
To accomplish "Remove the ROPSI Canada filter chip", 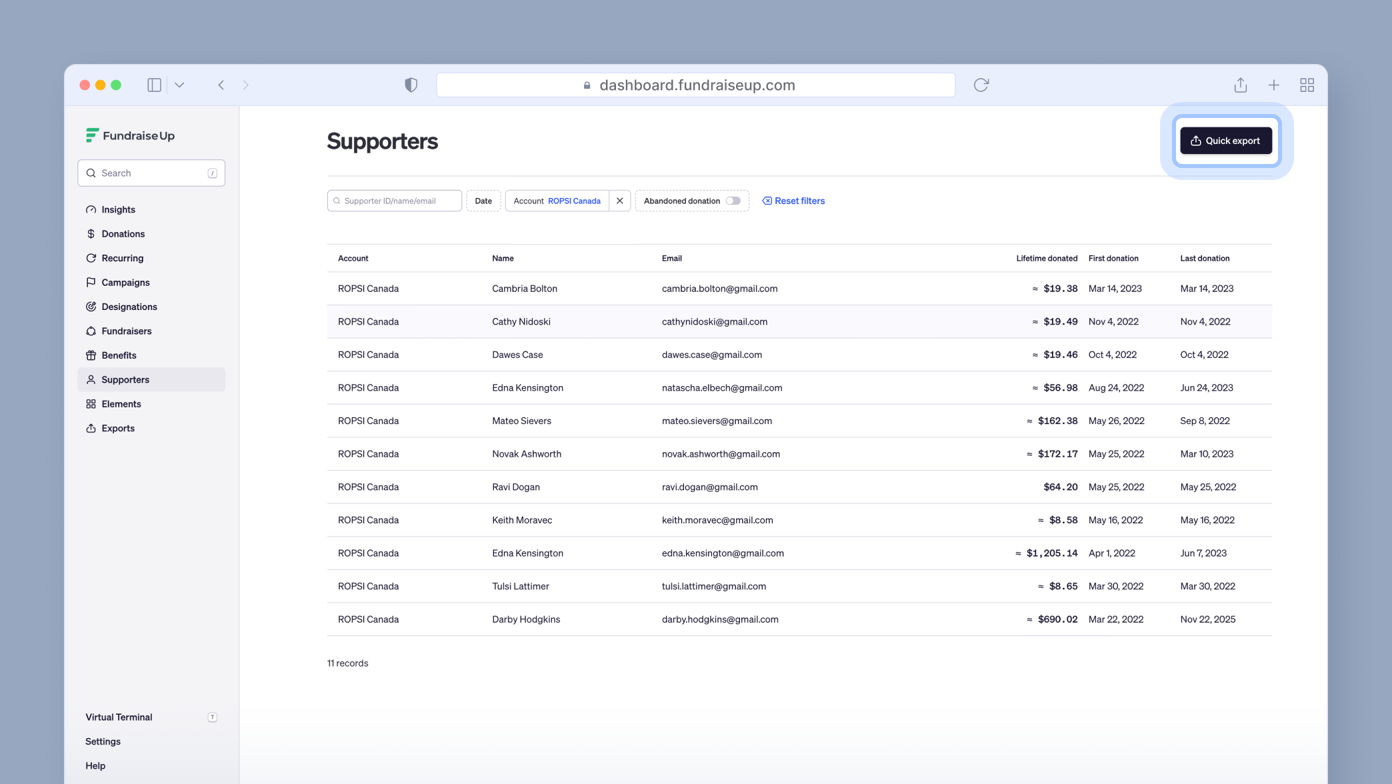I will pos(620,200).
